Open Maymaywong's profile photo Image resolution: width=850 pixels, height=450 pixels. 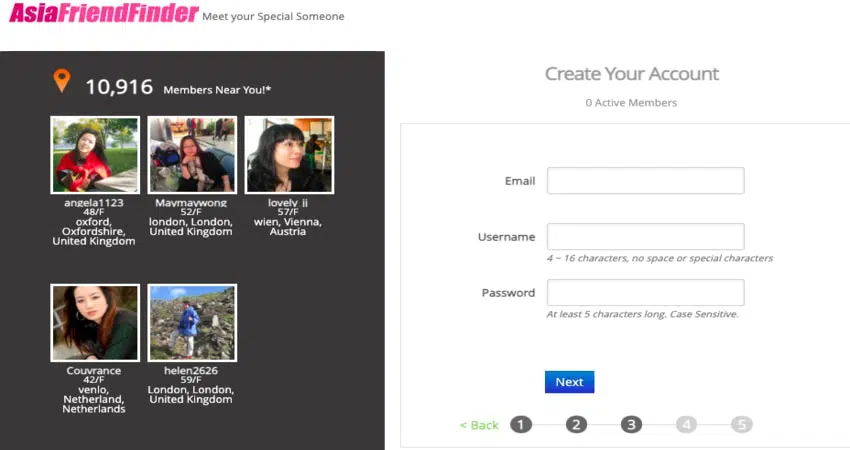tap(192, 155)
